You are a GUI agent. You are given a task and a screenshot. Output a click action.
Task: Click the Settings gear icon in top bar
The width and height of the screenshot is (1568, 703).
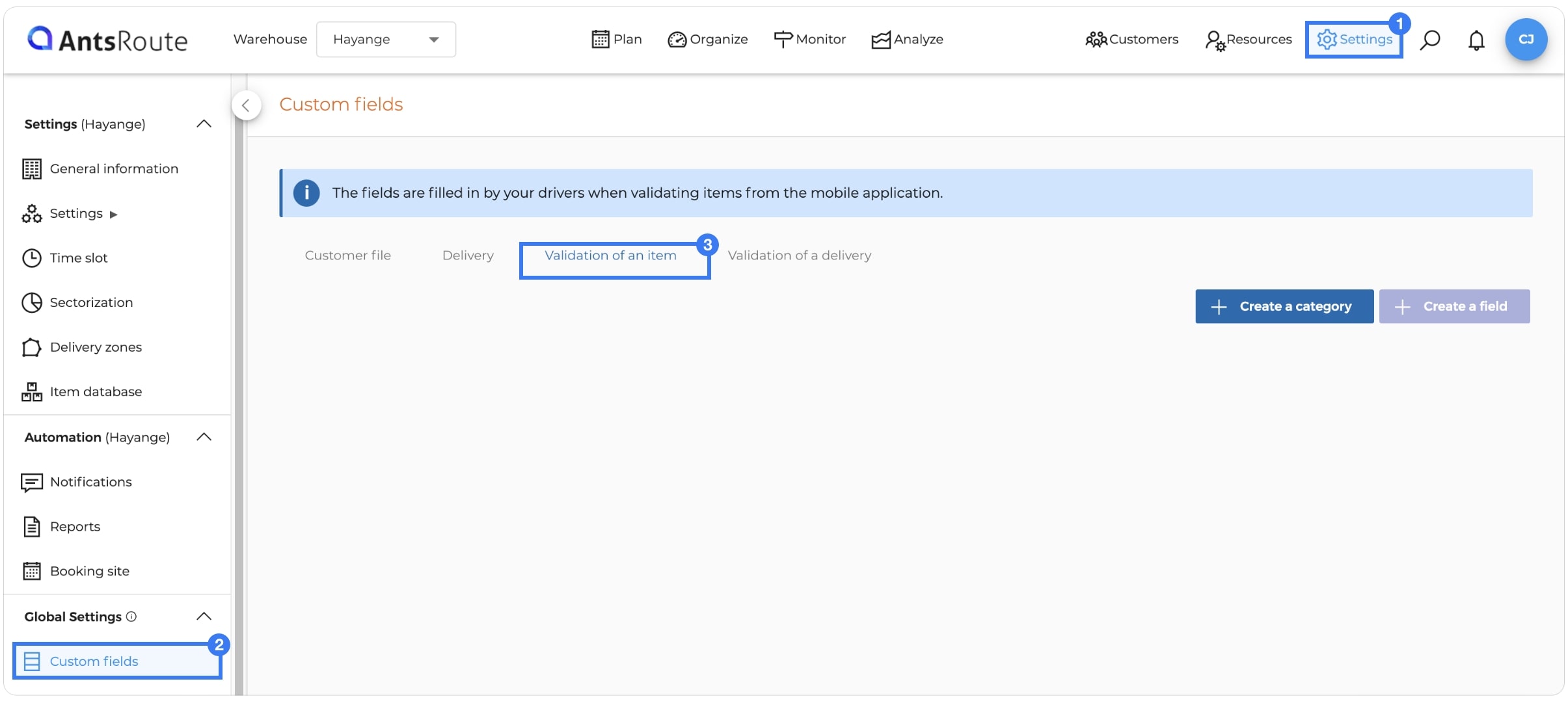[1327, 40]
